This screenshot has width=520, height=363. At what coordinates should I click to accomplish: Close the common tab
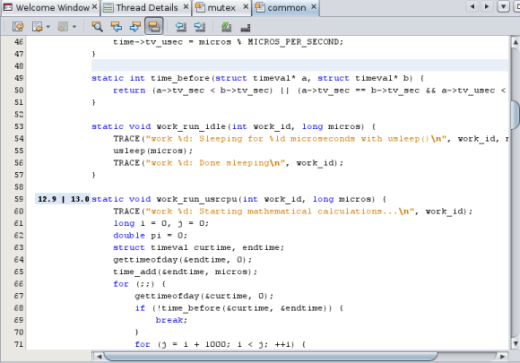pyautogui.click(x=314, y=7)
